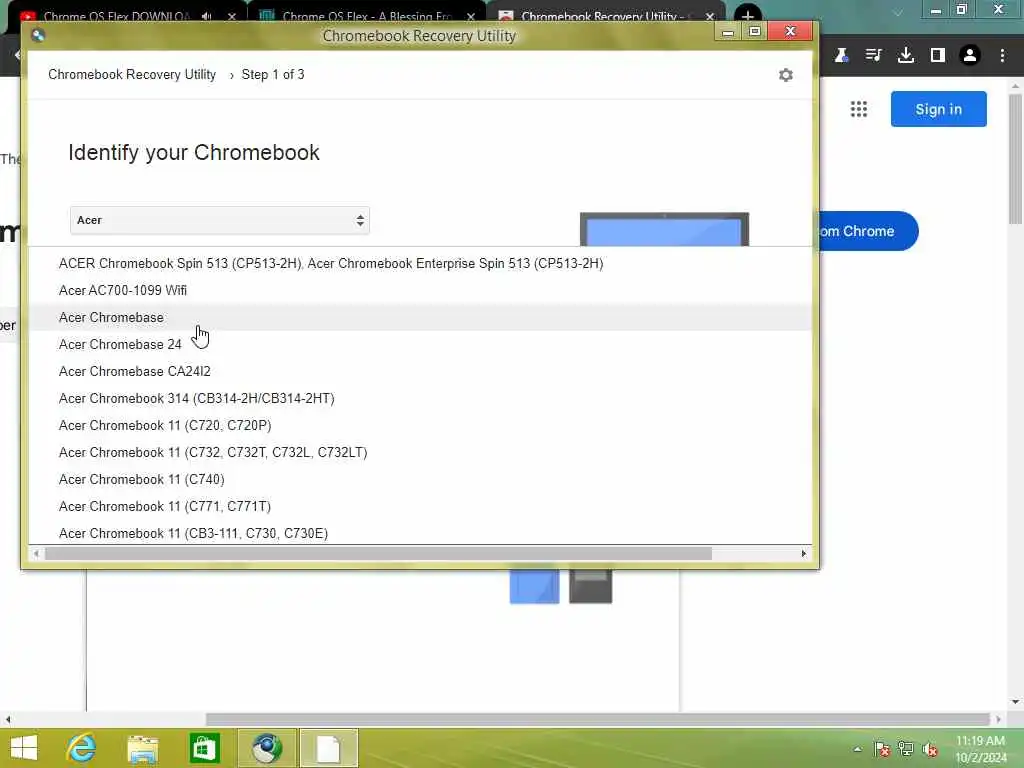The width and height of the screenshot is (1024, 768).
Task: Click the Sign in button
Action: (x=938, y=109)
